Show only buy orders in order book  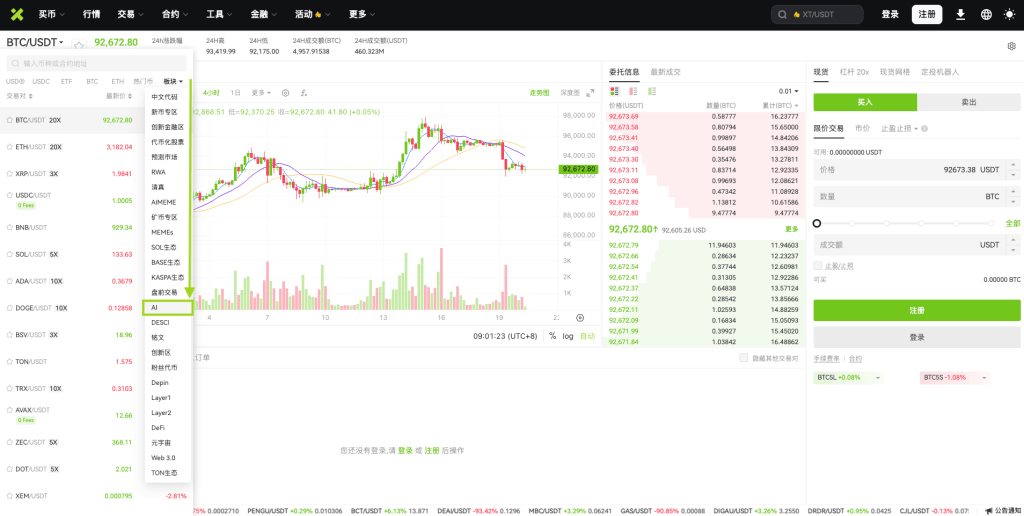tap(651, 91)
